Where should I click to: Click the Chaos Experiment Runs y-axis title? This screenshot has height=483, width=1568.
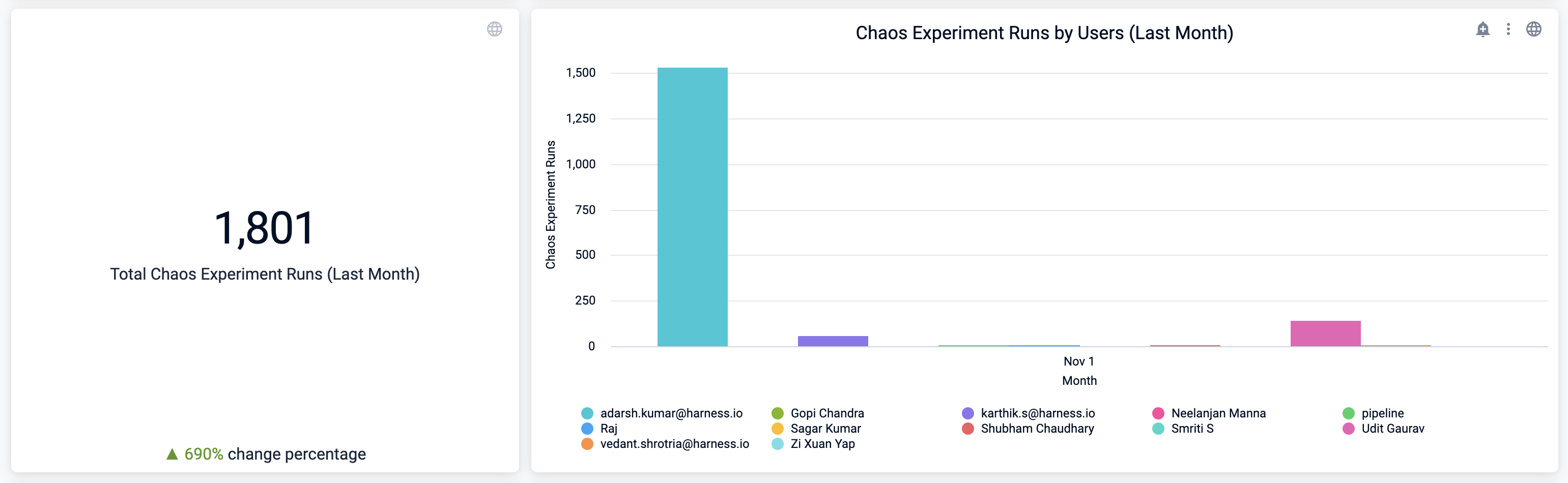(x=550, y=204)
